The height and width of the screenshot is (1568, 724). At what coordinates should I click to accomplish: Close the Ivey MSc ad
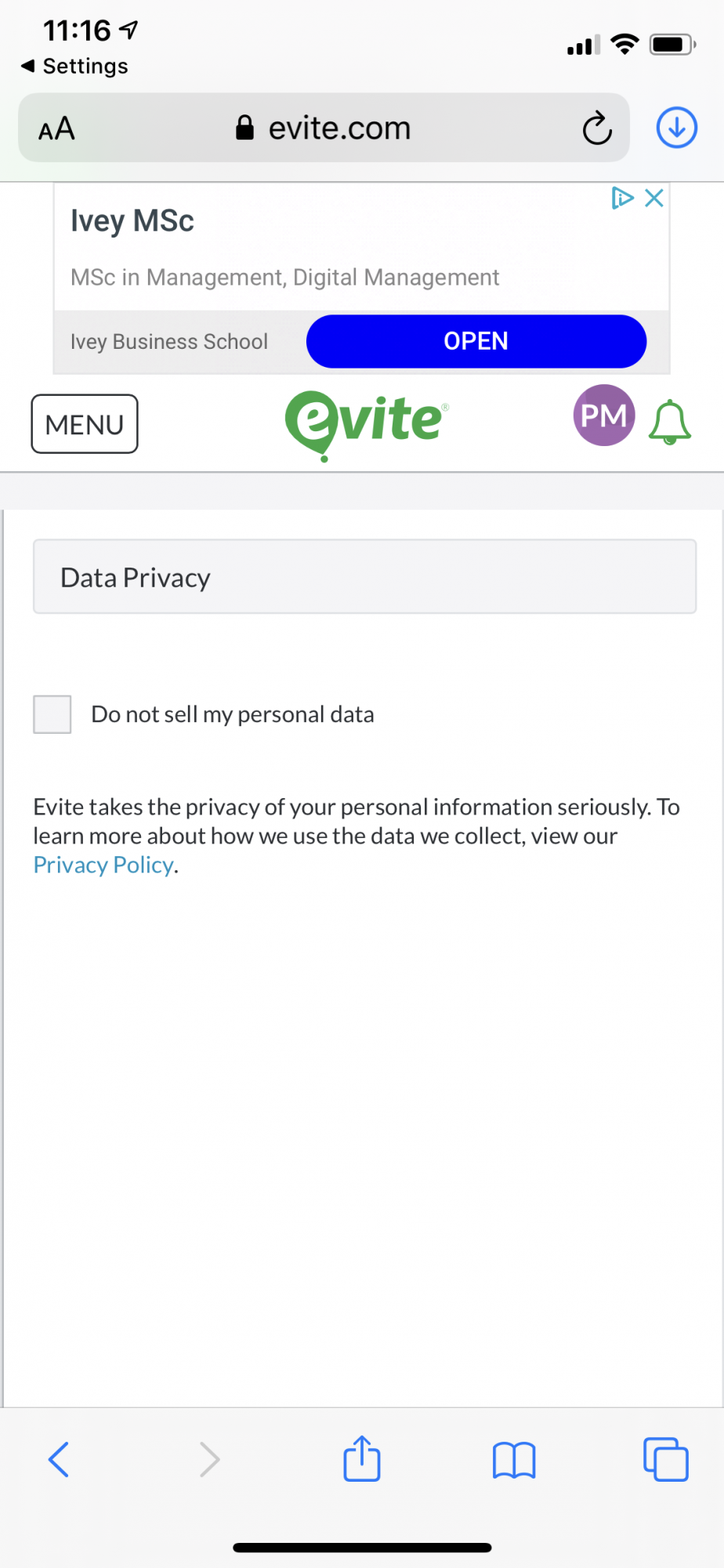[x=654, y=198]
